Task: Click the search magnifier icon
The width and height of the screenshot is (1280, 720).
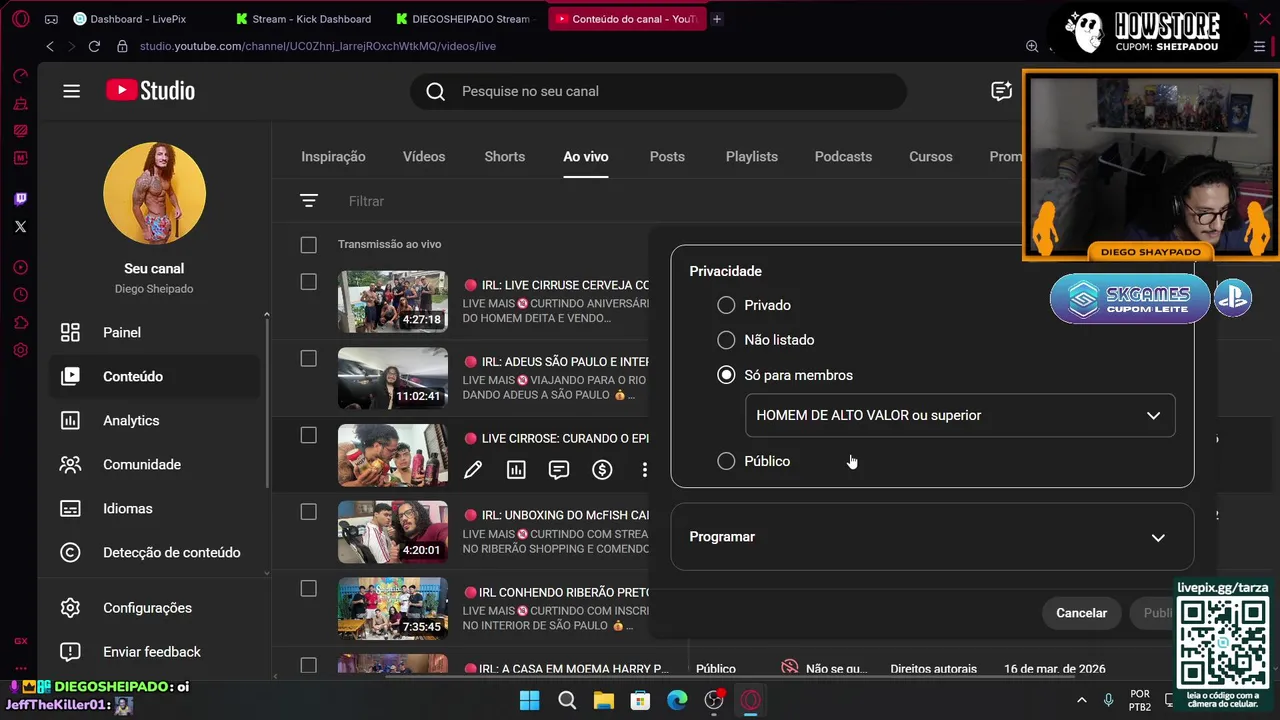Action: (x=436, y=91)
